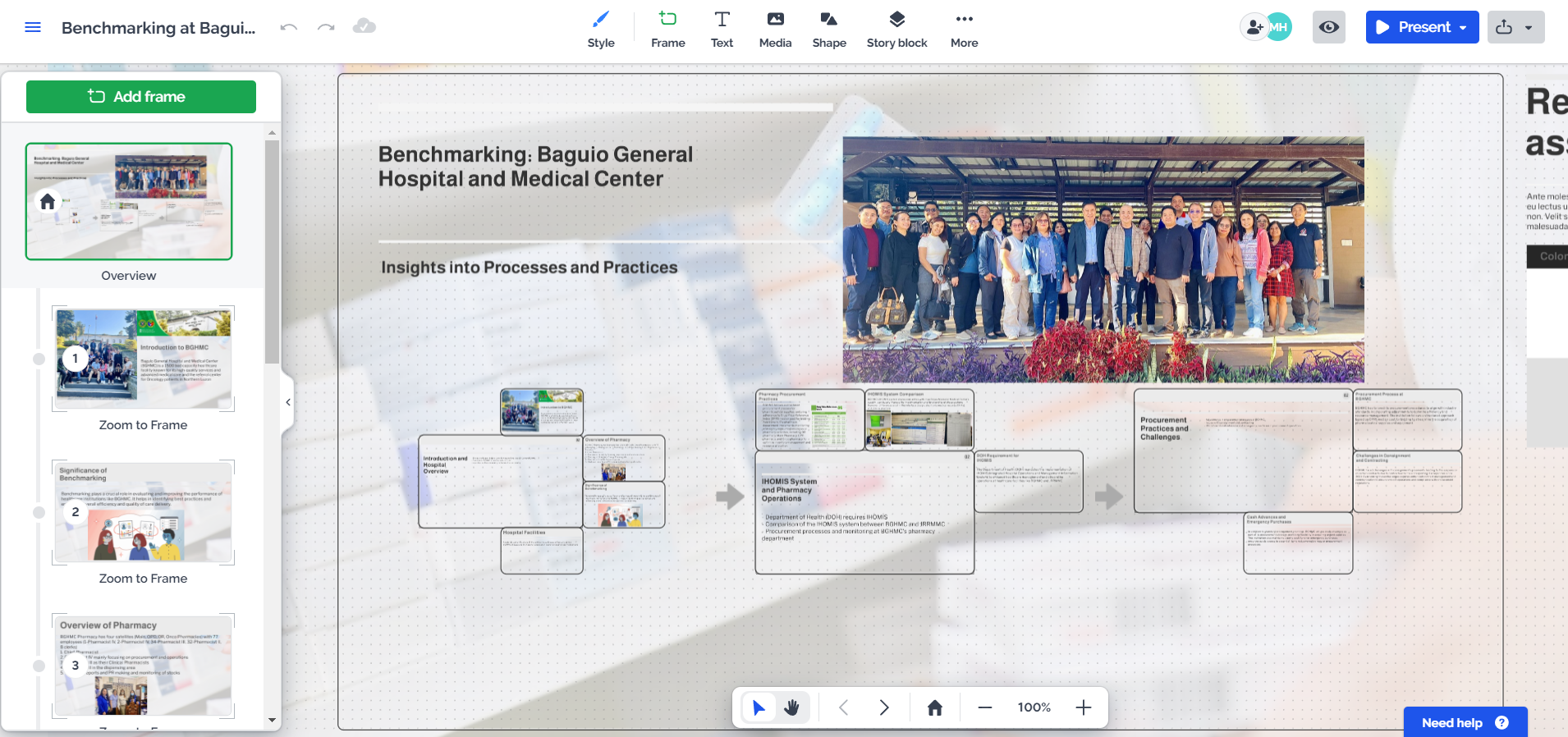Select the IHOMIS System and Pharmacy Operations frame
1568x737 pixels.
(864, 512)
